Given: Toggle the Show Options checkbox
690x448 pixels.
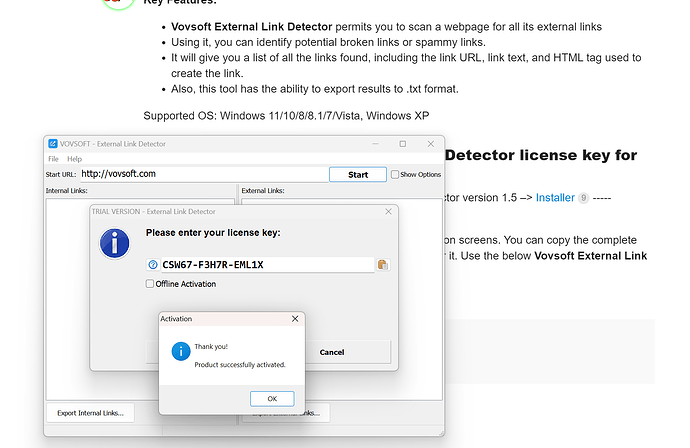Looking at the screenshot, I should [x=395, y=174].
